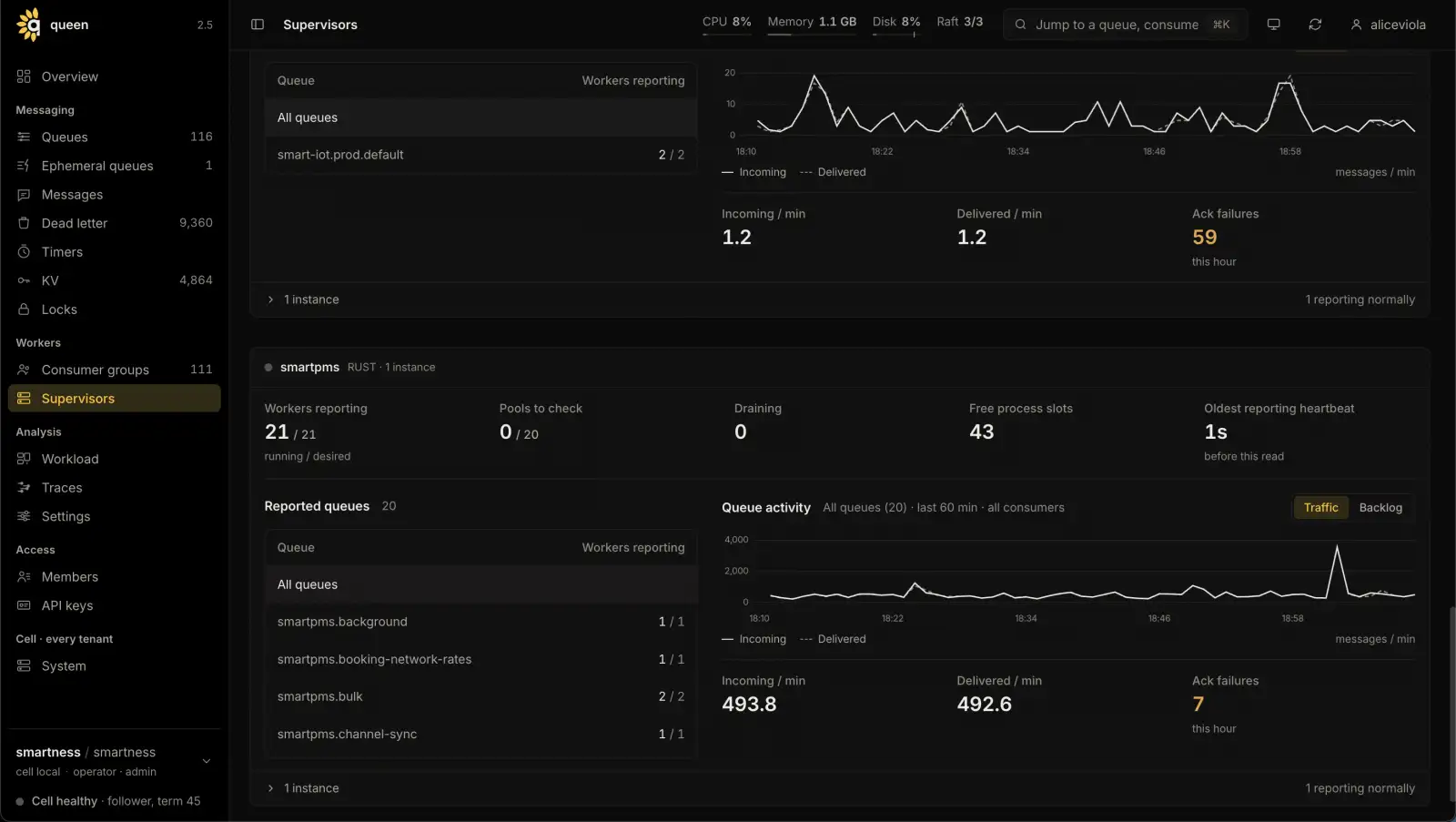Screen dimensions: 1456x822
Task: Click the Locks padlock icon
Action: point(24,310)
